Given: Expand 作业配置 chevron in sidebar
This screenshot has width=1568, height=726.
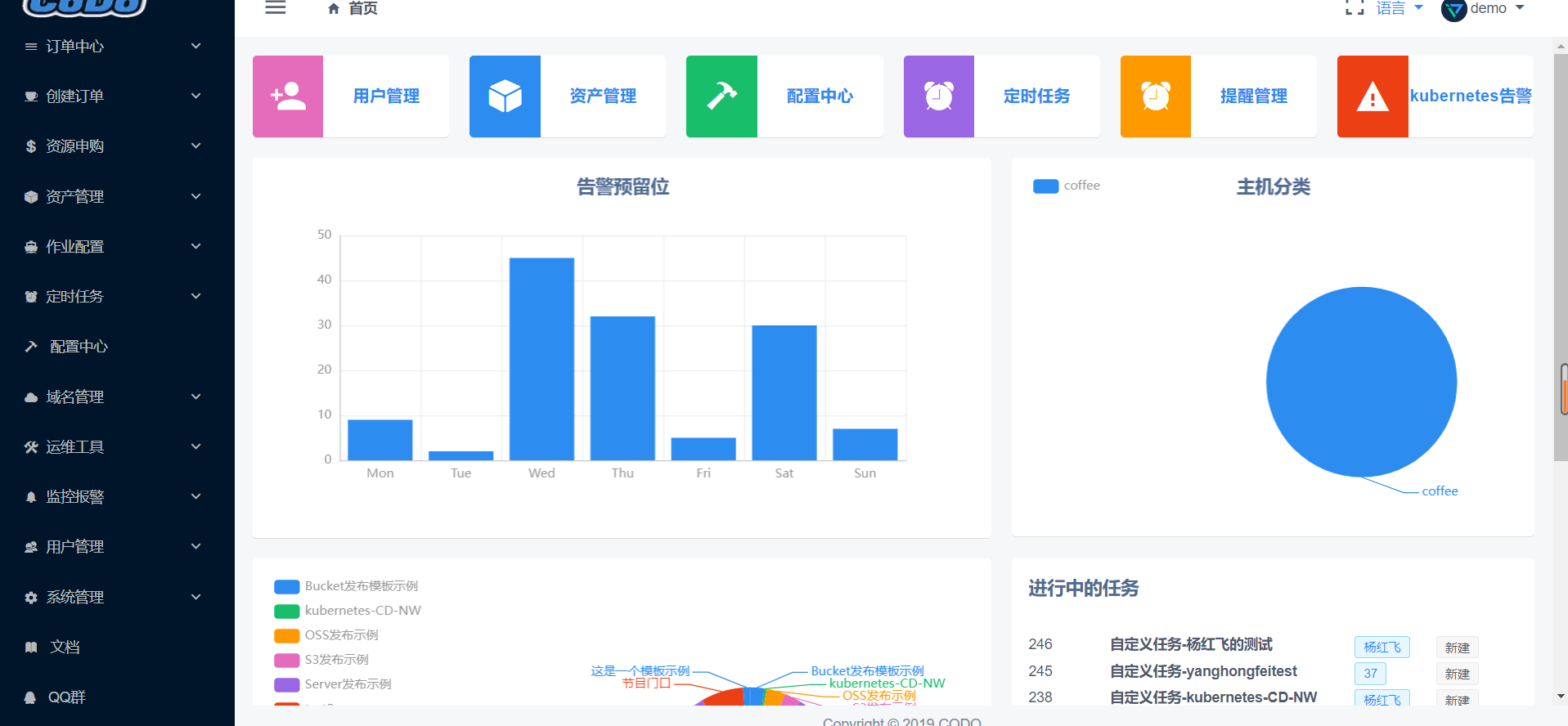Looking at the screenshot, I should tap(196, 247).
